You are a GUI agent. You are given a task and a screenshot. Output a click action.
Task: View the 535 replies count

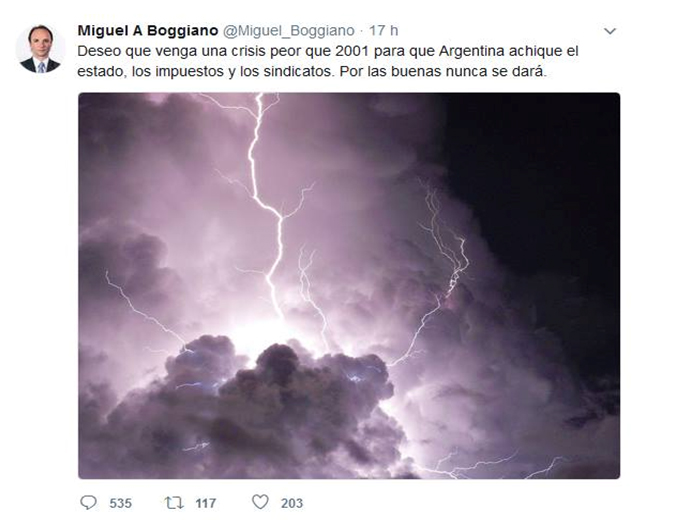pos(120,503)
